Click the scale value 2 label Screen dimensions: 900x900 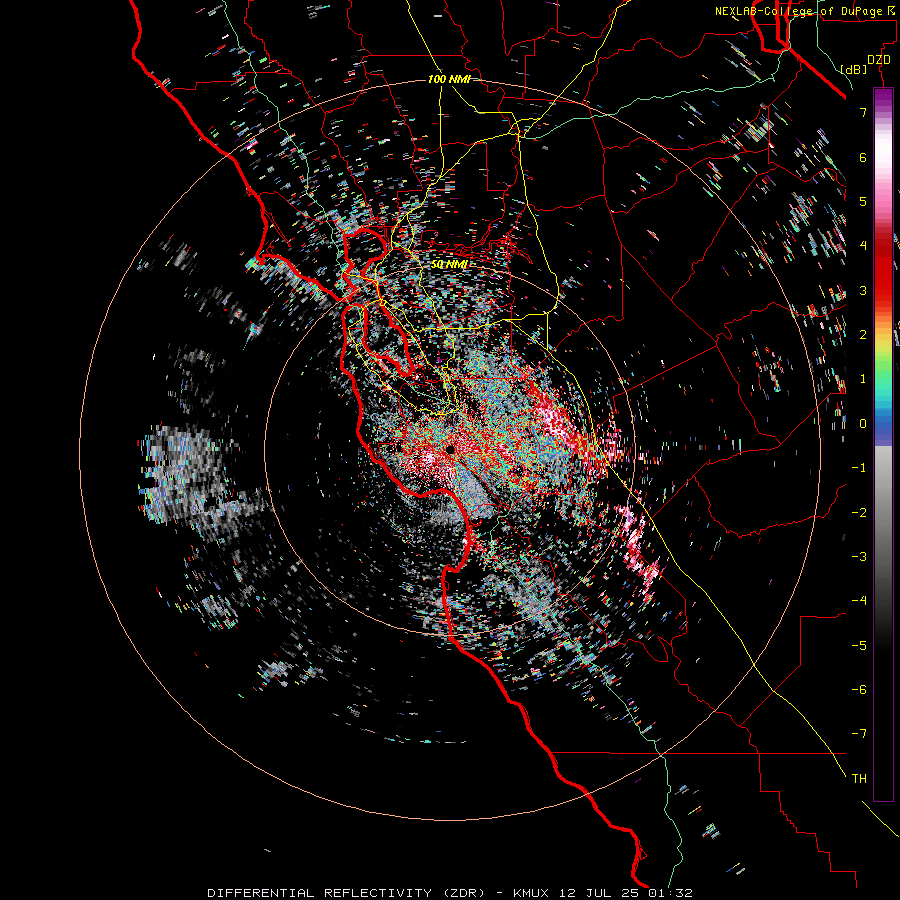(863, 335)
